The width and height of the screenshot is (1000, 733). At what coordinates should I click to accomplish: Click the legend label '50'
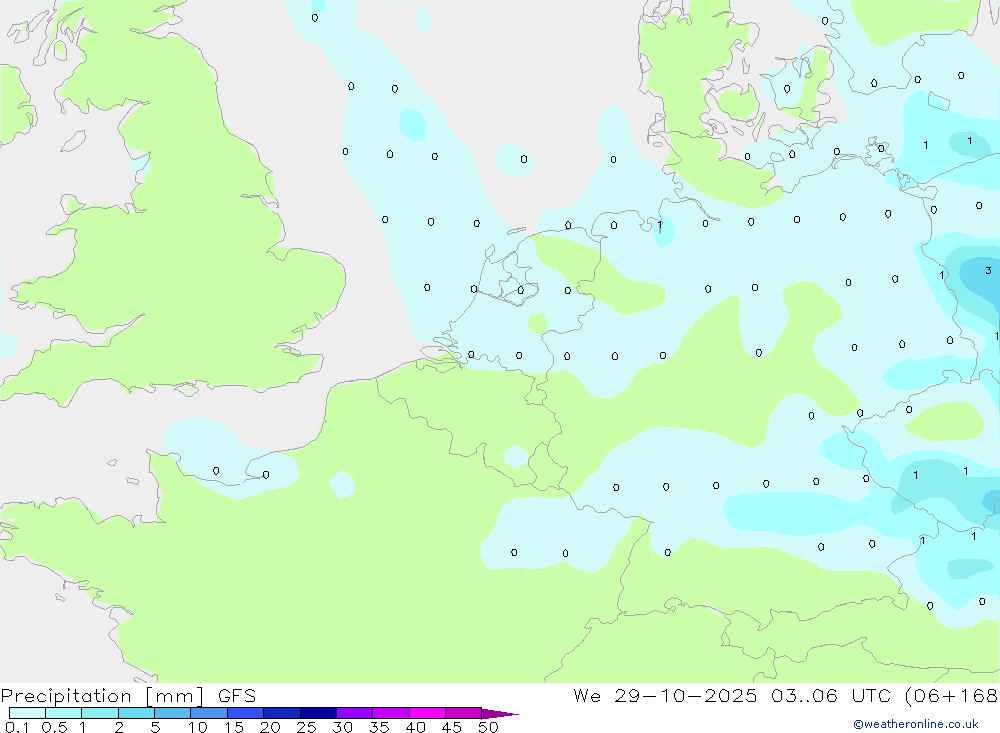pos(488,727)
